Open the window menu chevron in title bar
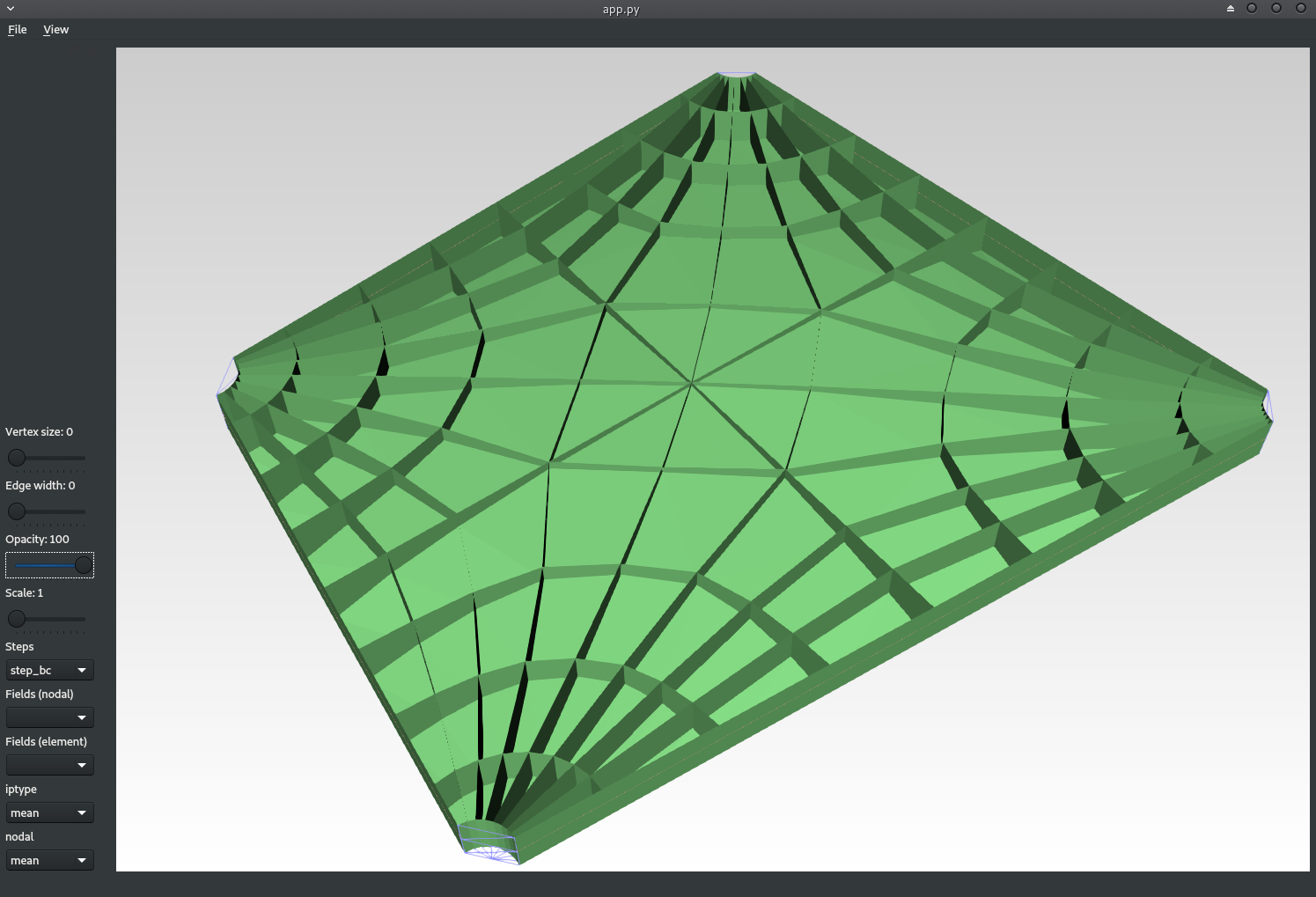 pos(11,9)
